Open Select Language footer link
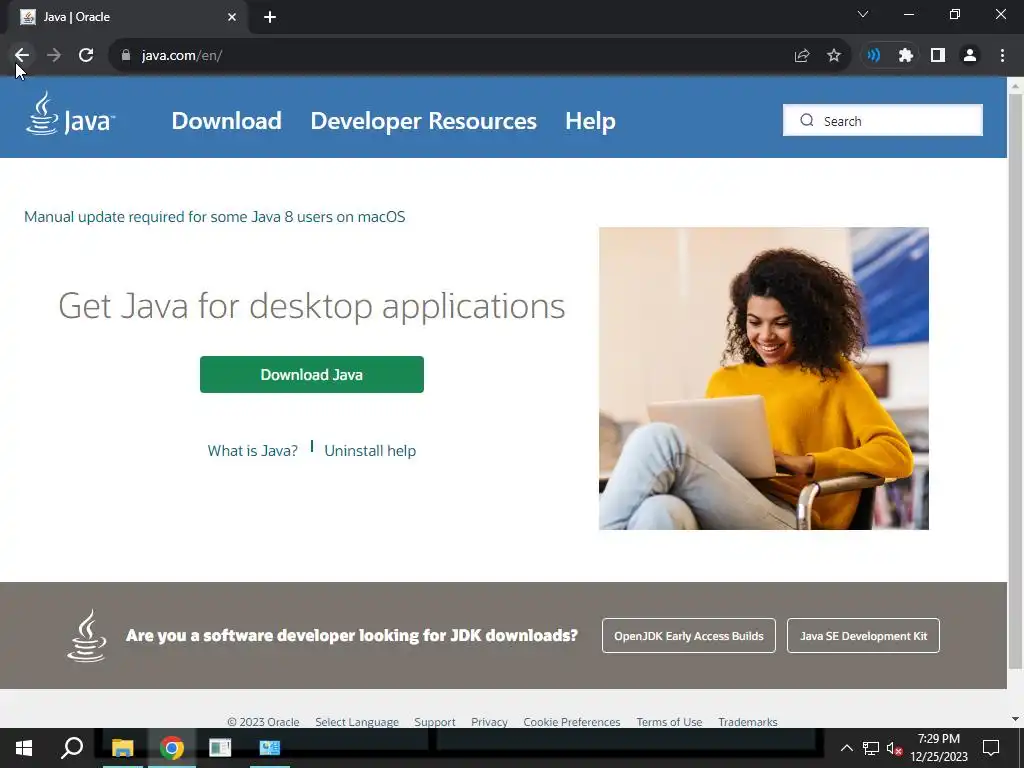1024x768 pixels. pos(357,722)
